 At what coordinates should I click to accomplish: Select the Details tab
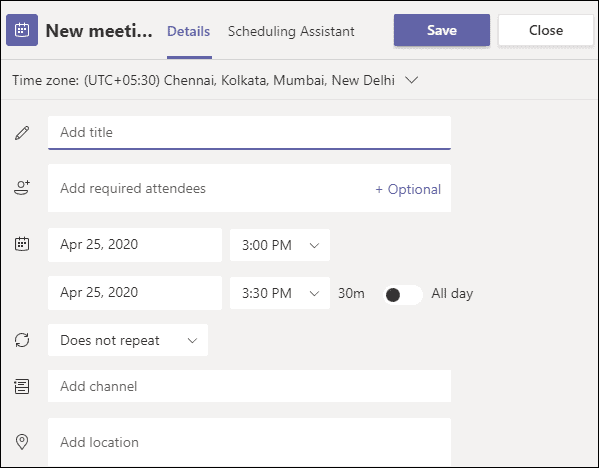[189, 31]
